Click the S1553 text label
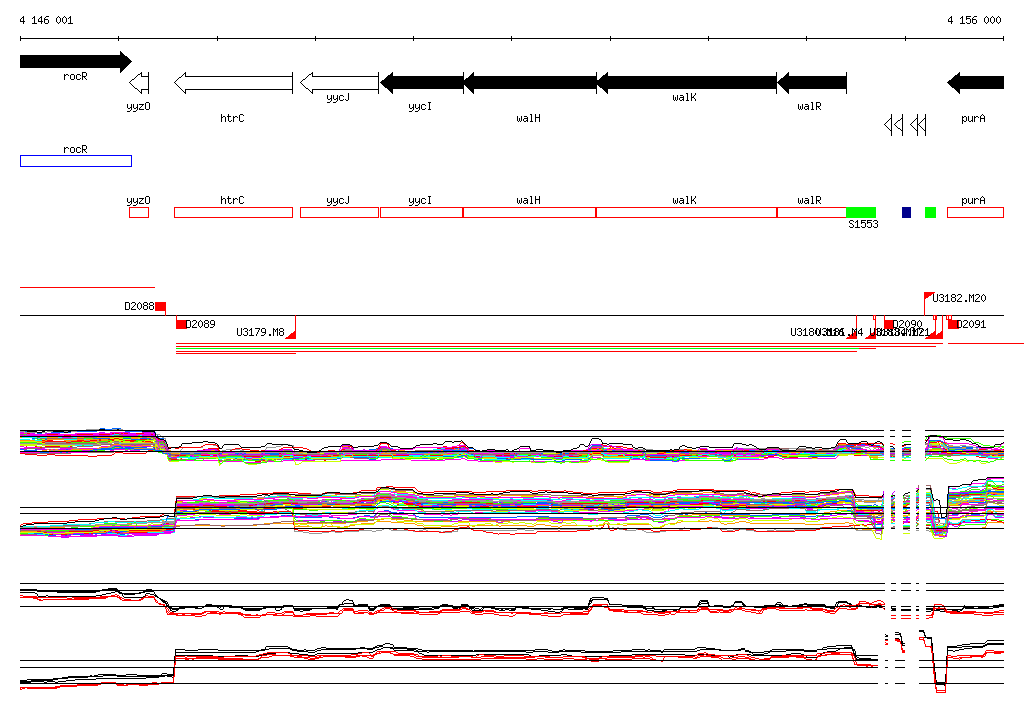Screen dimensions: 1024x714 click(863, 224)
